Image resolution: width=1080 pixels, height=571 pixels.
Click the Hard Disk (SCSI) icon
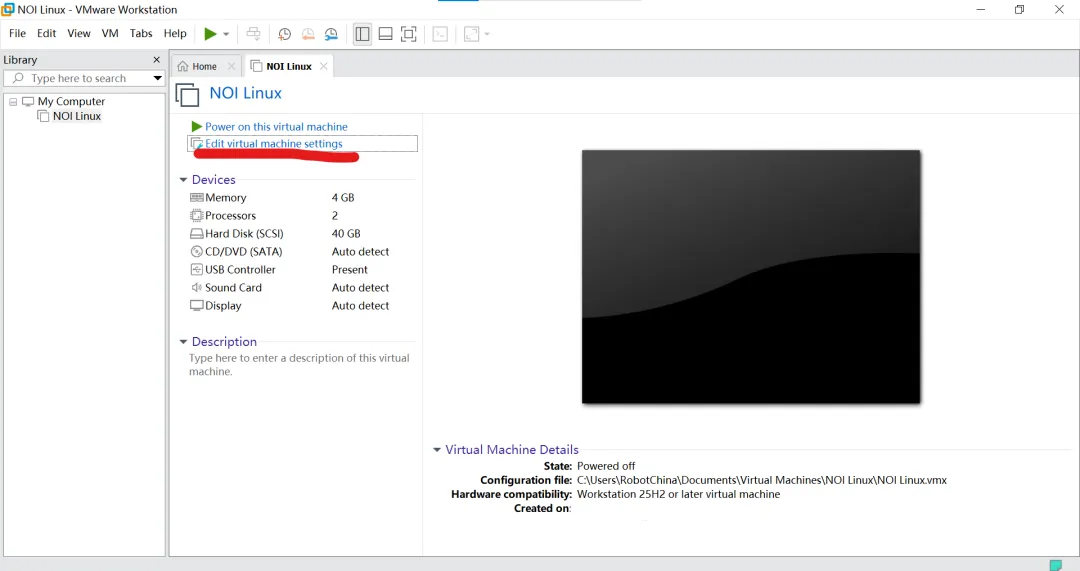point(196,233)
